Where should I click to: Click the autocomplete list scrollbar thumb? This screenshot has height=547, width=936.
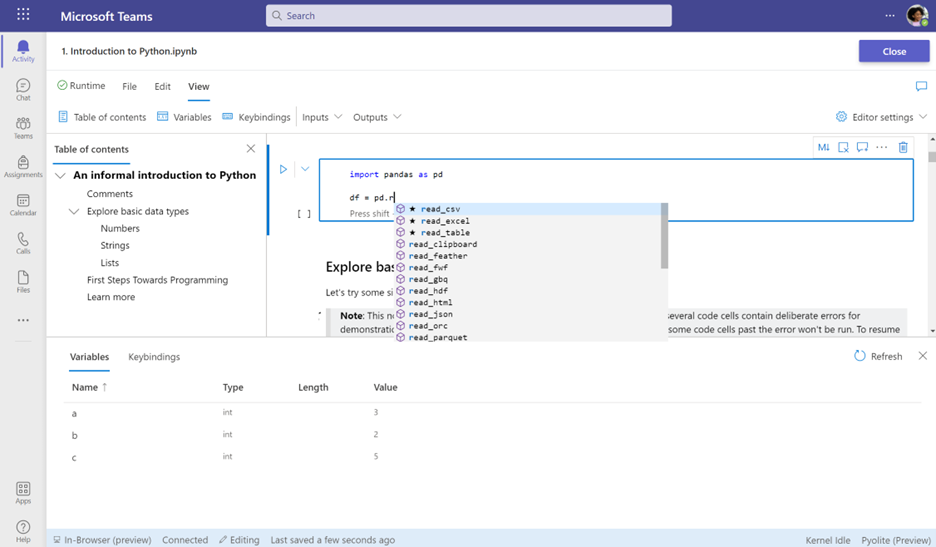tap(664, 236)
